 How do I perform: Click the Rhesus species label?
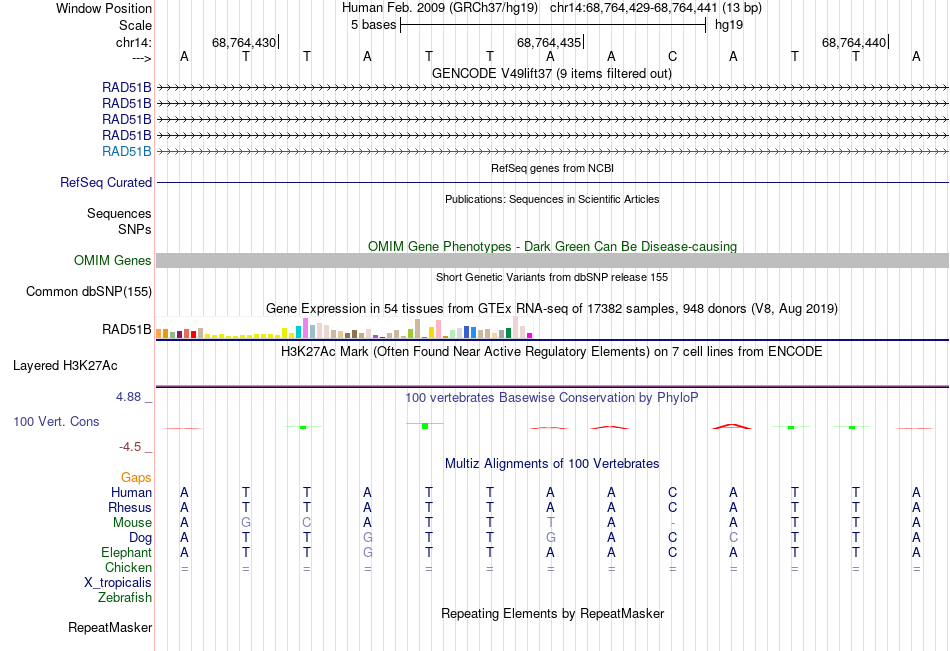[130, 507]
